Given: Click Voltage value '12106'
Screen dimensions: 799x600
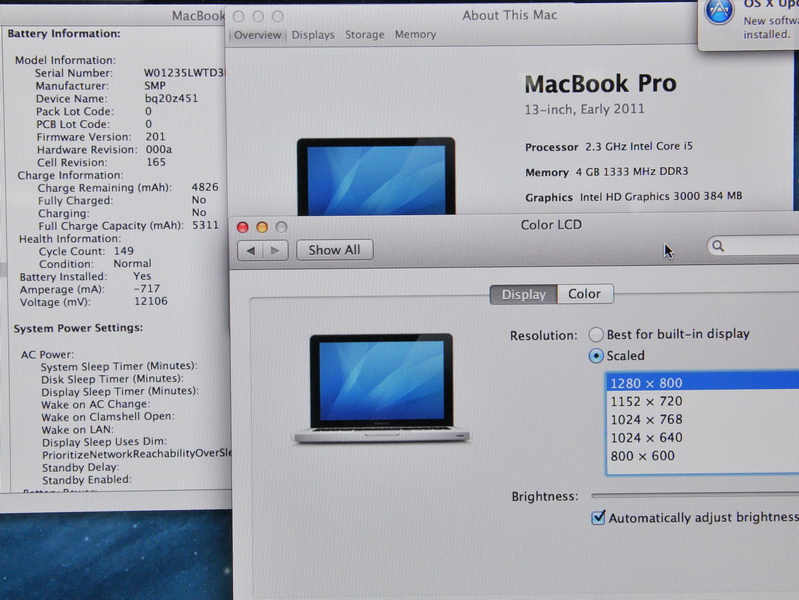Looking at the screenshot, I should [150, 301].
